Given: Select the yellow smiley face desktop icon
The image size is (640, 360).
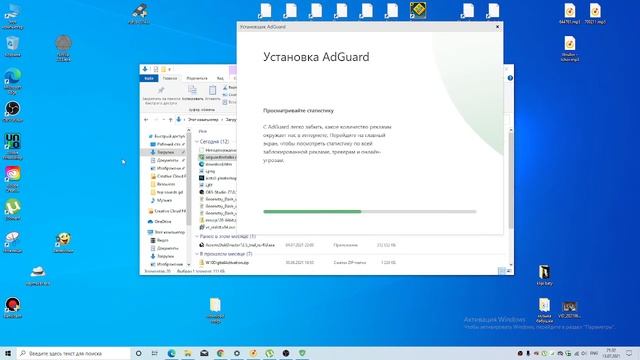Looking at the screenshot, I should (x=63, y=242).
